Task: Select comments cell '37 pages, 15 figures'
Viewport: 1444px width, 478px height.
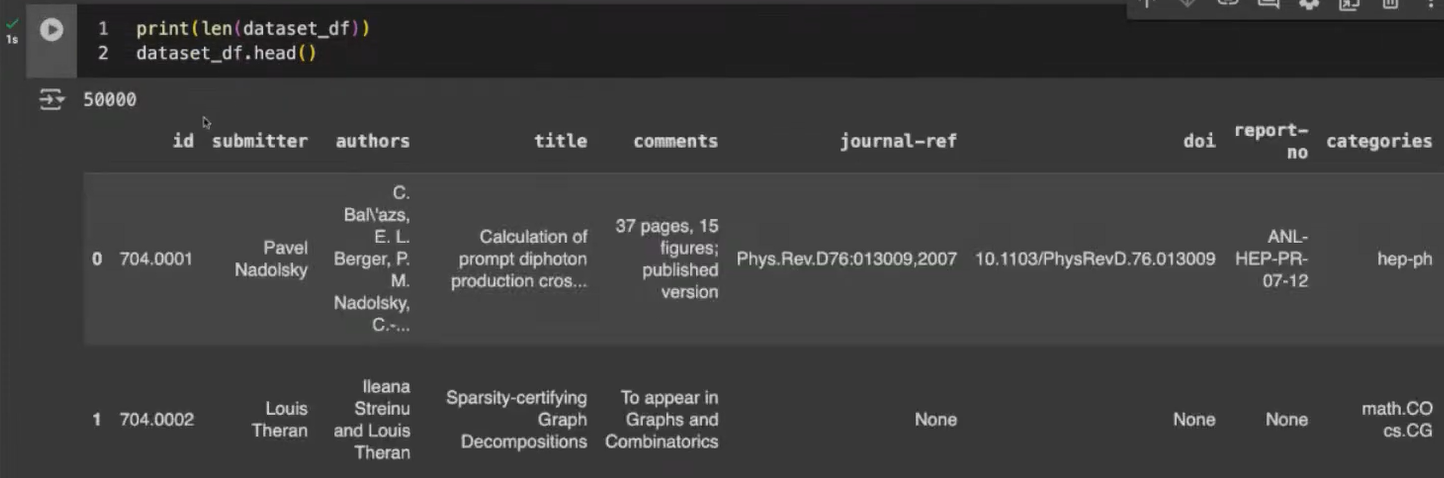Action: tap(667, 259)
